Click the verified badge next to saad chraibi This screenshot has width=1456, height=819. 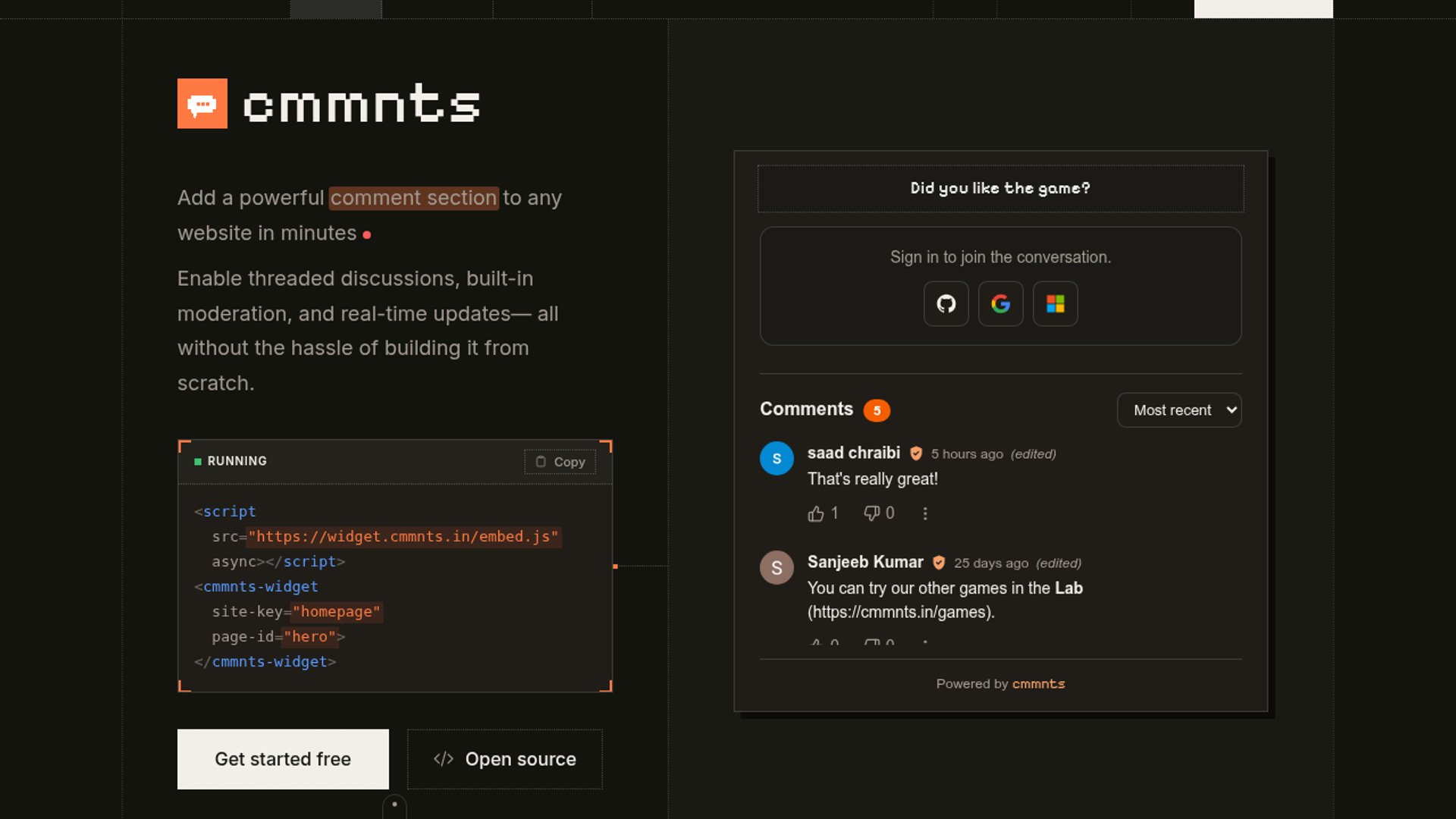[916, 453]
